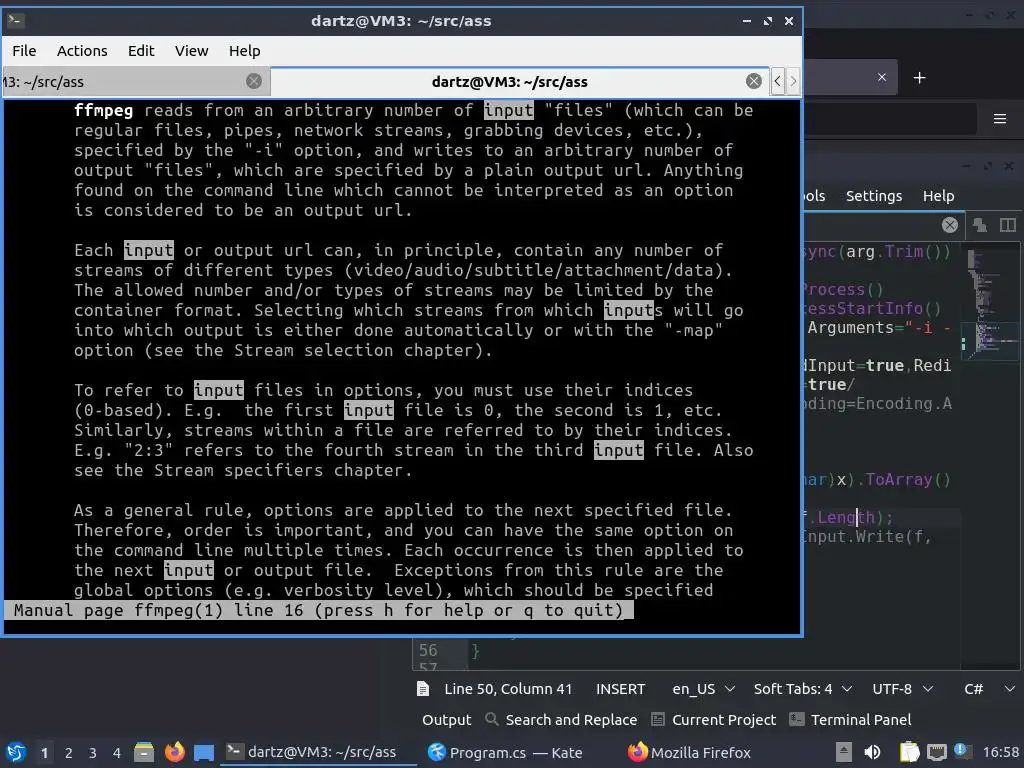Open the Actions menu in terminal
The height and width of the screenshot is (768, 1024).
tap(82, 51)
